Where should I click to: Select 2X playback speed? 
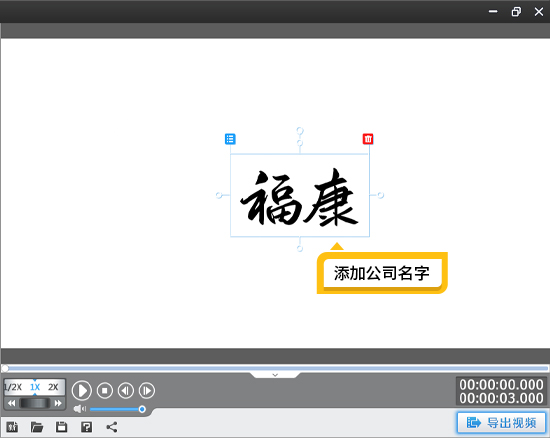click(x=53, y=387)
